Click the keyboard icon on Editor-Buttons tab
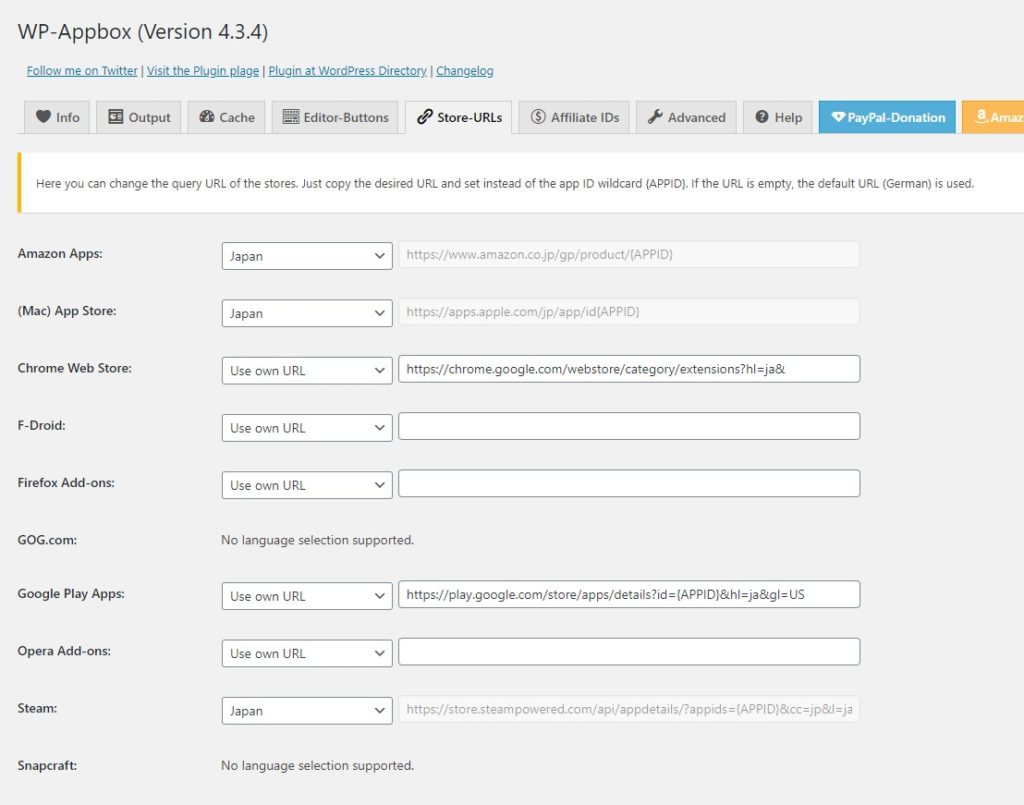Image resolution: width=1024 pixels, height=805 pixels. (291, 117)
